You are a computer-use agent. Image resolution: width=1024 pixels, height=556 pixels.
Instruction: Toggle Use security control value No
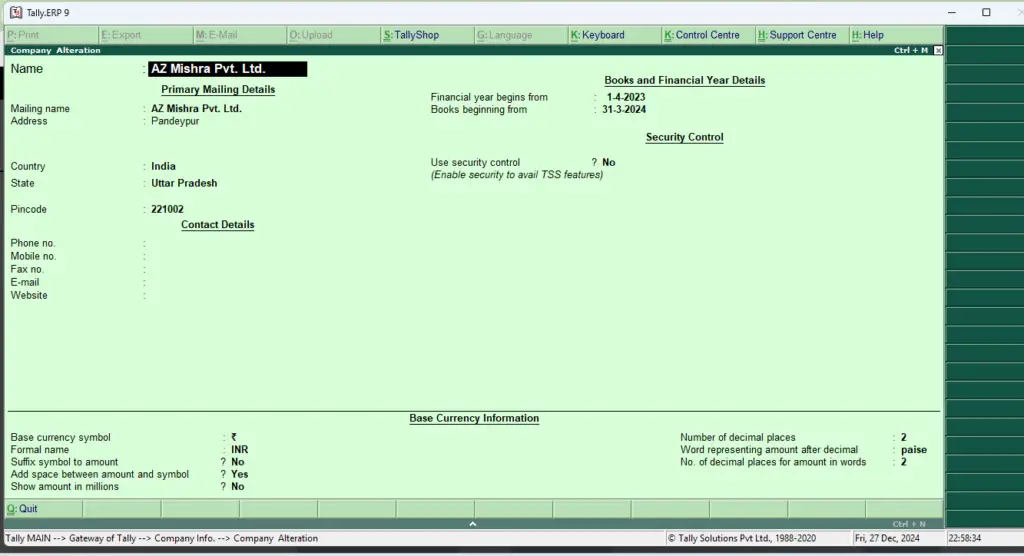[x=609, y=163]
